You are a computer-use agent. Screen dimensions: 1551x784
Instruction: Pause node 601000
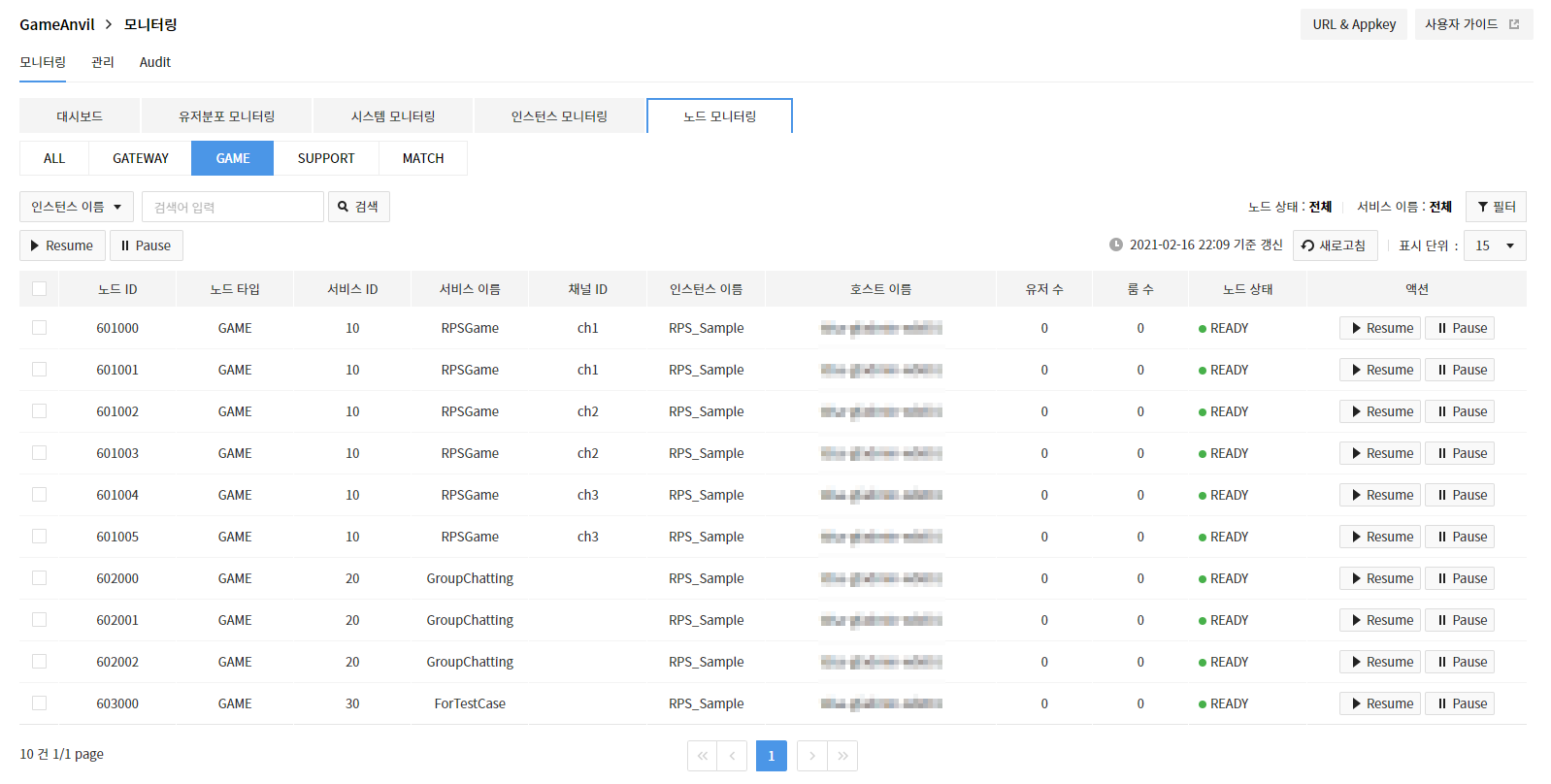[x=1460, y=328]
